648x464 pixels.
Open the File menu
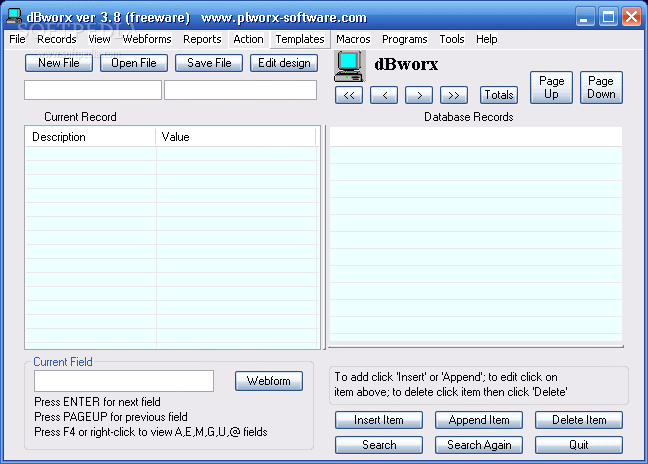click(x=17, y=39)
